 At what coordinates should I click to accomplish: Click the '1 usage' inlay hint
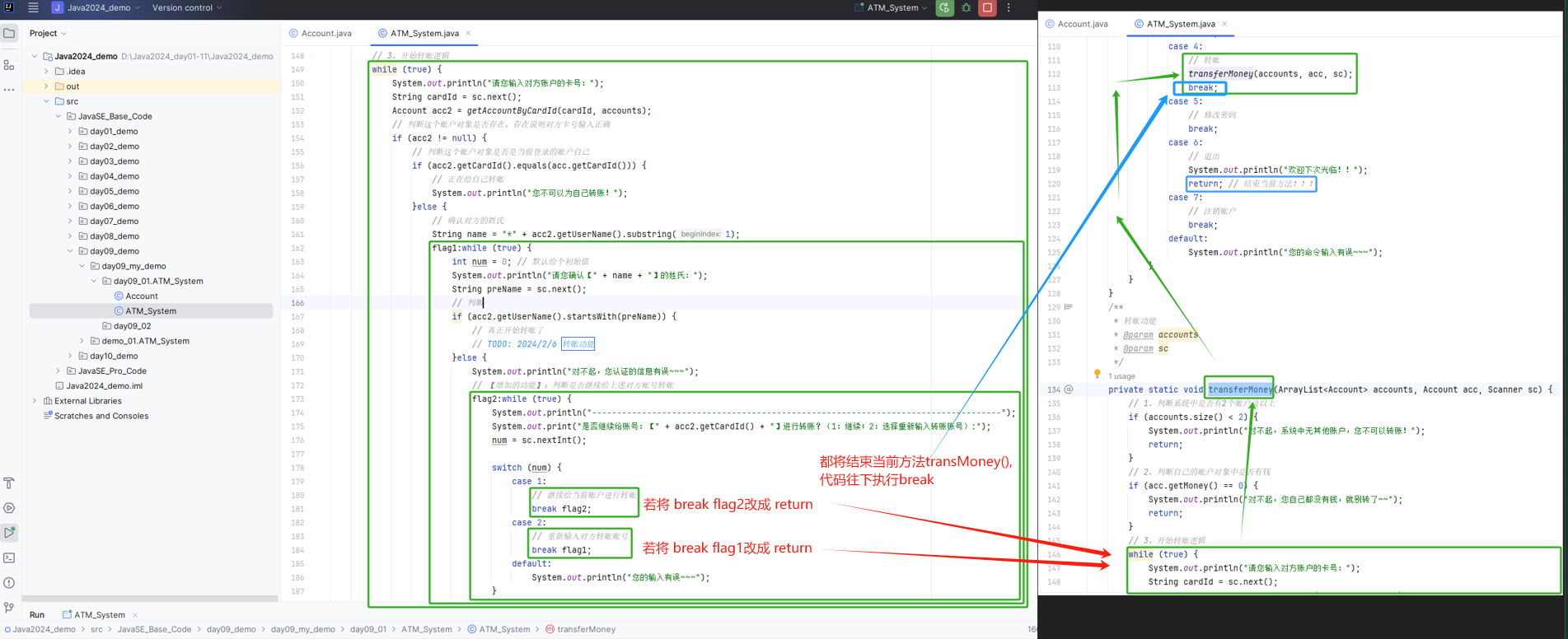pyautogui.click(x=1121, y=375)
